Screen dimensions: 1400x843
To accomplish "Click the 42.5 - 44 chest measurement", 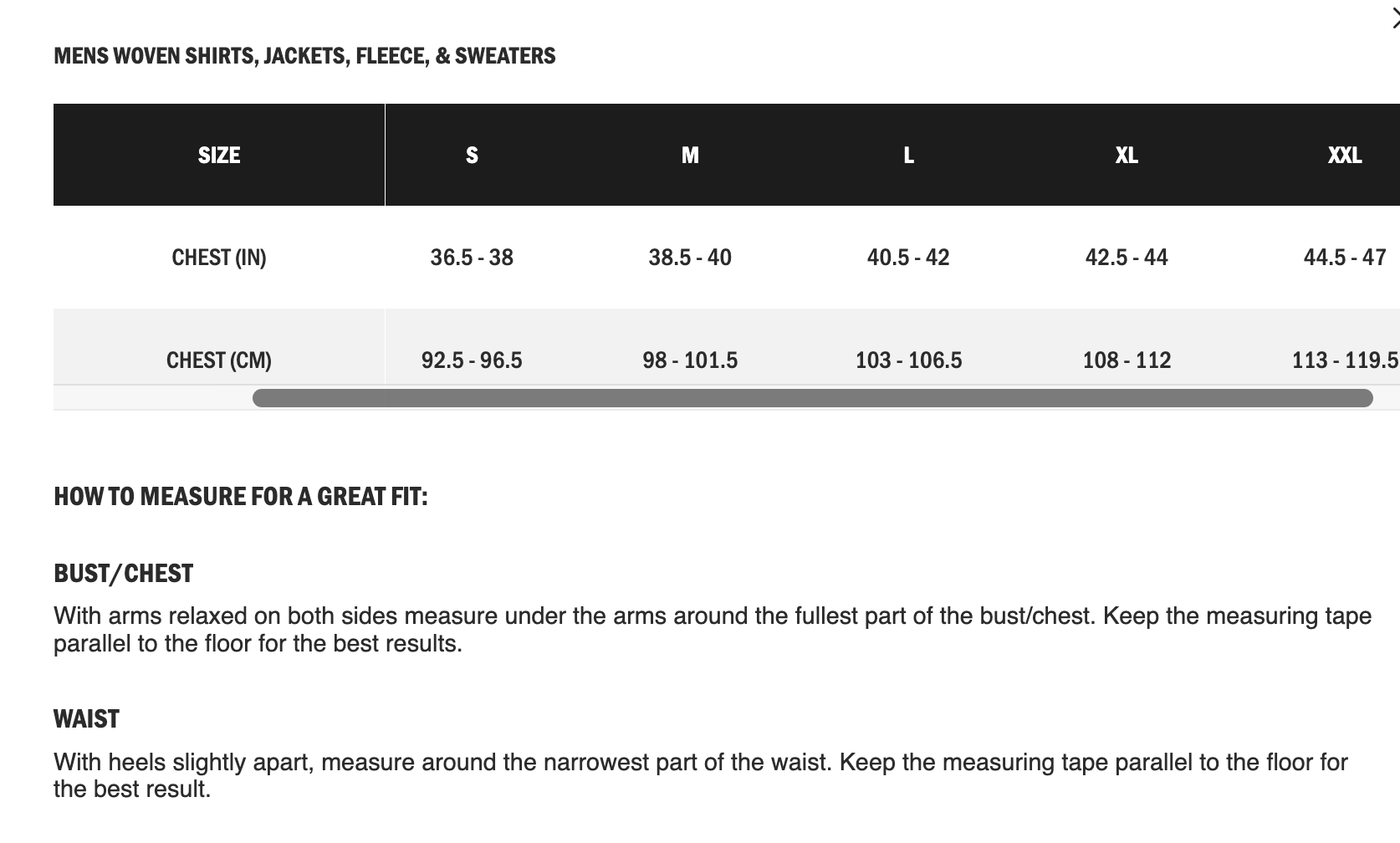I will pyautogui.click(x=1127, y=258).
